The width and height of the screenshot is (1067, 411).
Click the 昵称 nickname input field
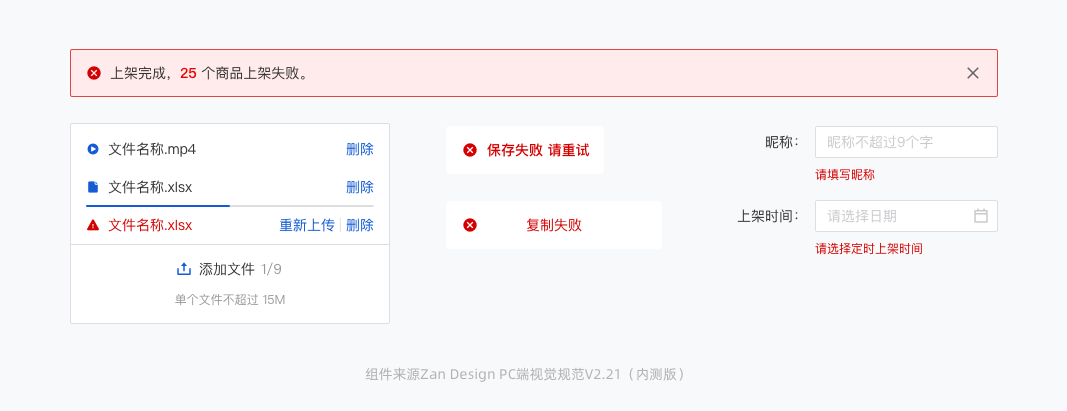pyautogui.click(x=905, y=142)
